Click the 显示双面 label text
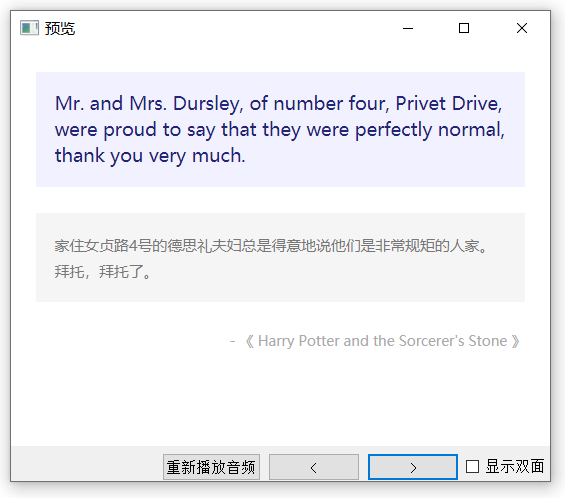565x498 pixels. (515, 466)
